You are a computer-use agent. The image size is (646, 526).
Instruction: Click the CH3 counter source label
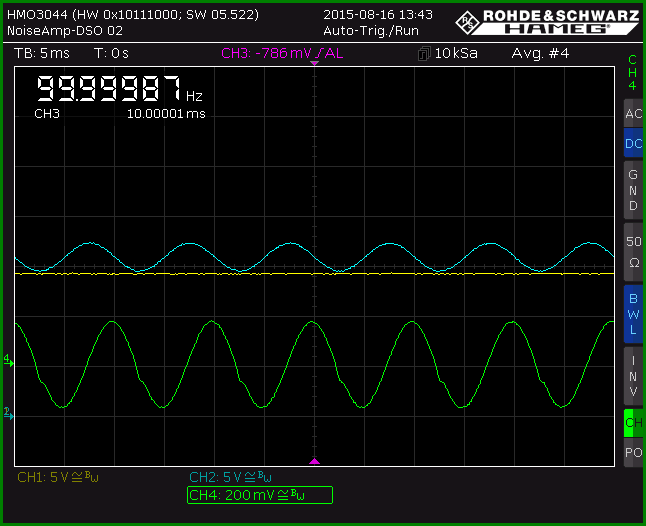coord(47,114)
